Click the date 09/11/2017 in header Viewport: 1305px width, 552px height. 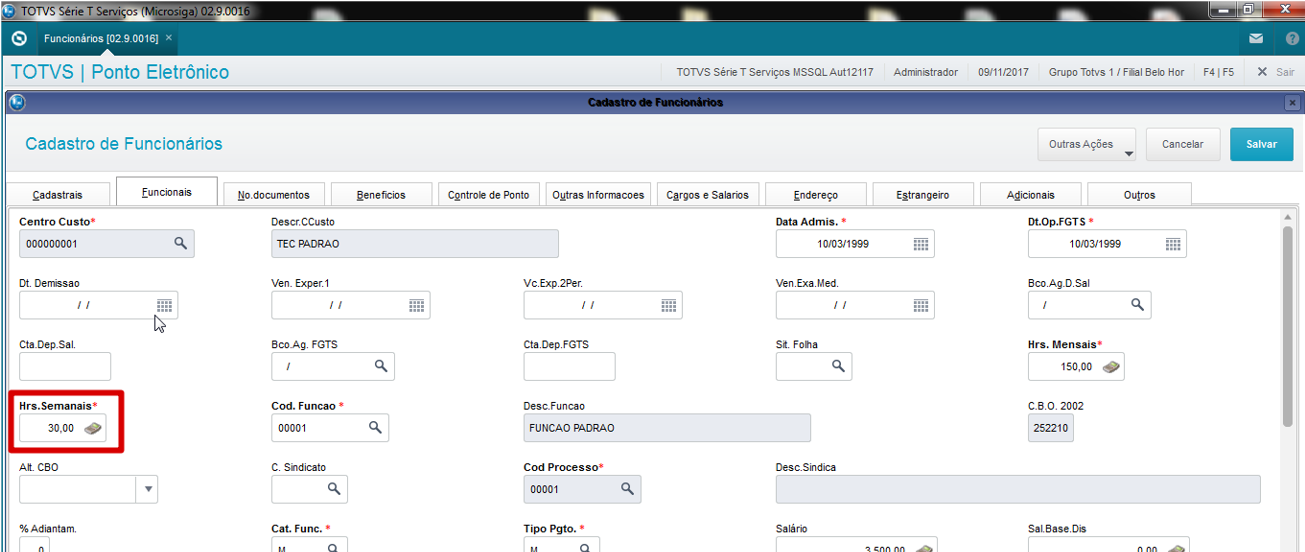pos(1004,72)
